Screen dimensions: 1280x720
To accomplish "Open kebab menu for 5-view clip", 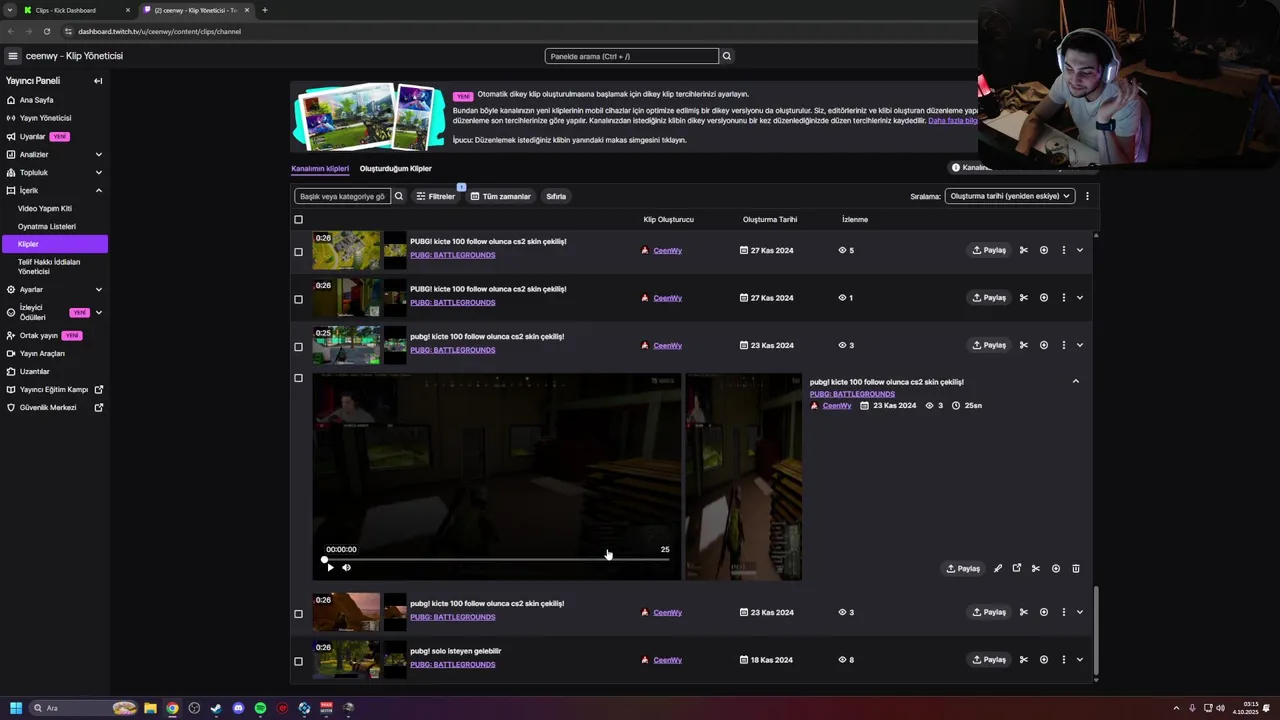I will [1063, 250].
